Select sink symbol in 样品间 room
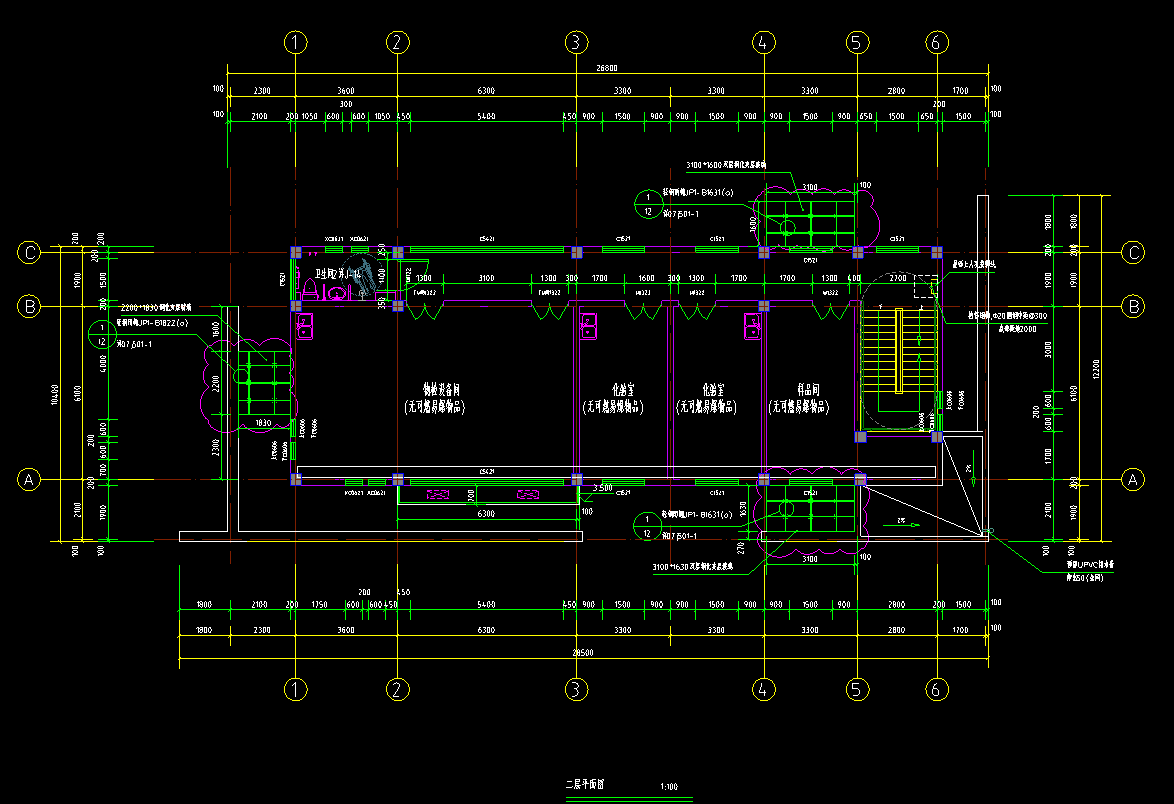 (x=753, y=325)
